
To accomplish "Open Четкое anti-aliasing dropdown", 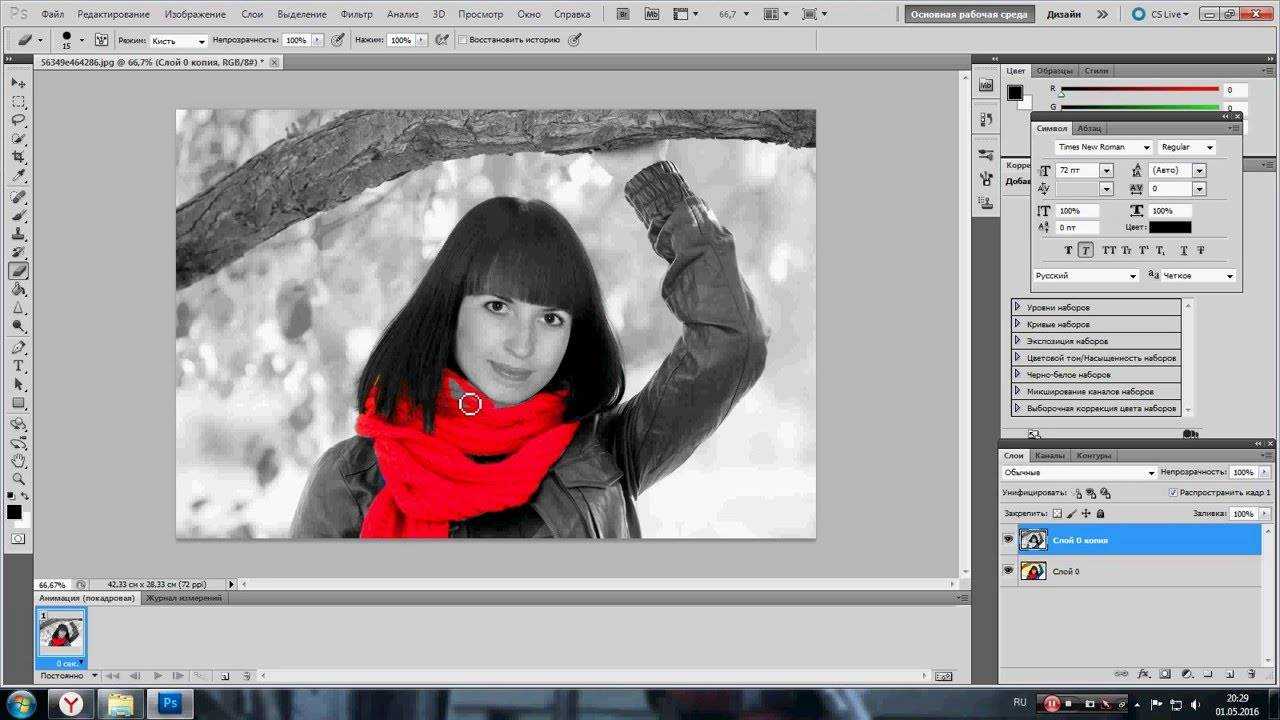I will point(1230,276).
